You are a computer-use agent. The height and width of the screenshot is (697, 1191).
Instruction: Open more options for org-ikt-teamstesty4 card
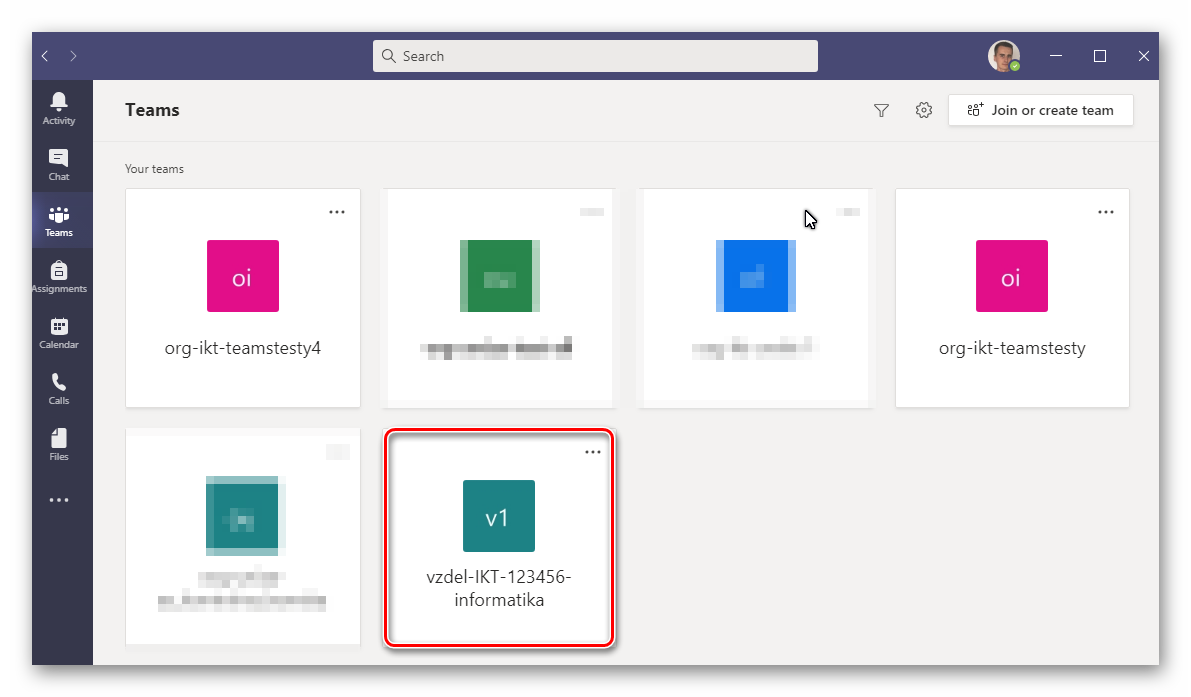tap(337, 212)
